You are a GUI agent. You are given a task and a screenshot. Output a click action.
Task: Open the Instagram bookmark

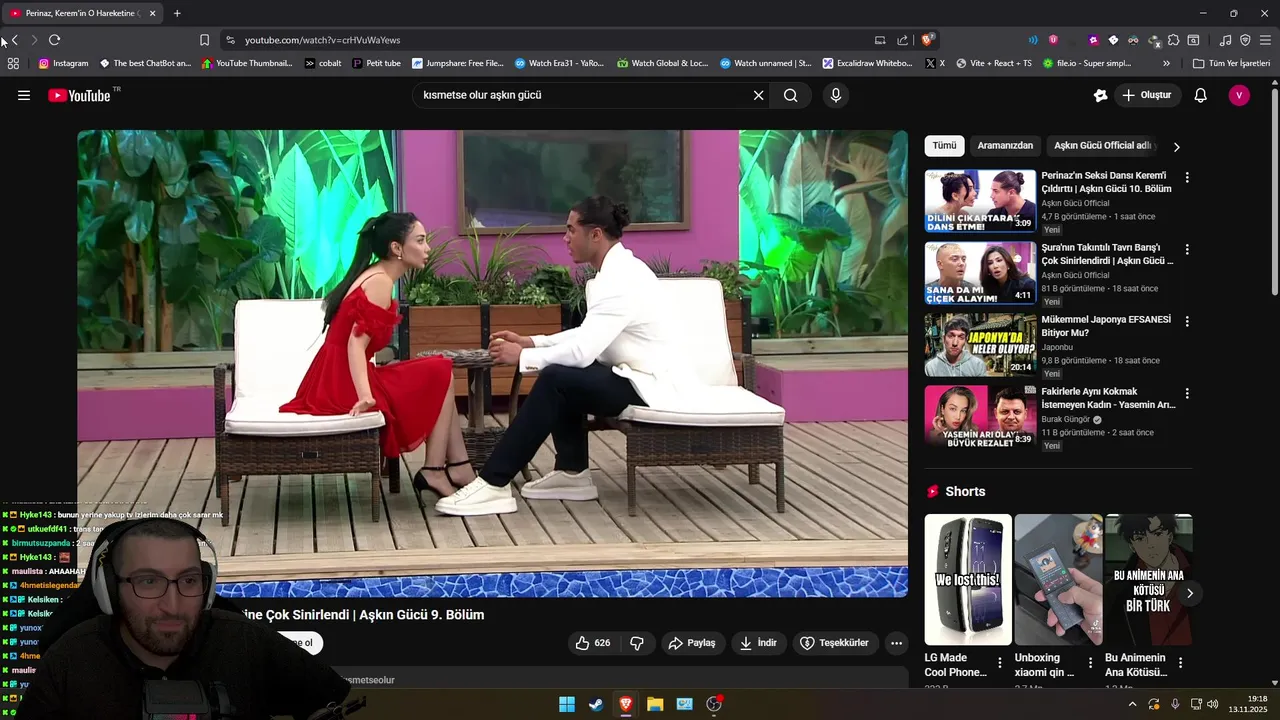click(63, 63)
